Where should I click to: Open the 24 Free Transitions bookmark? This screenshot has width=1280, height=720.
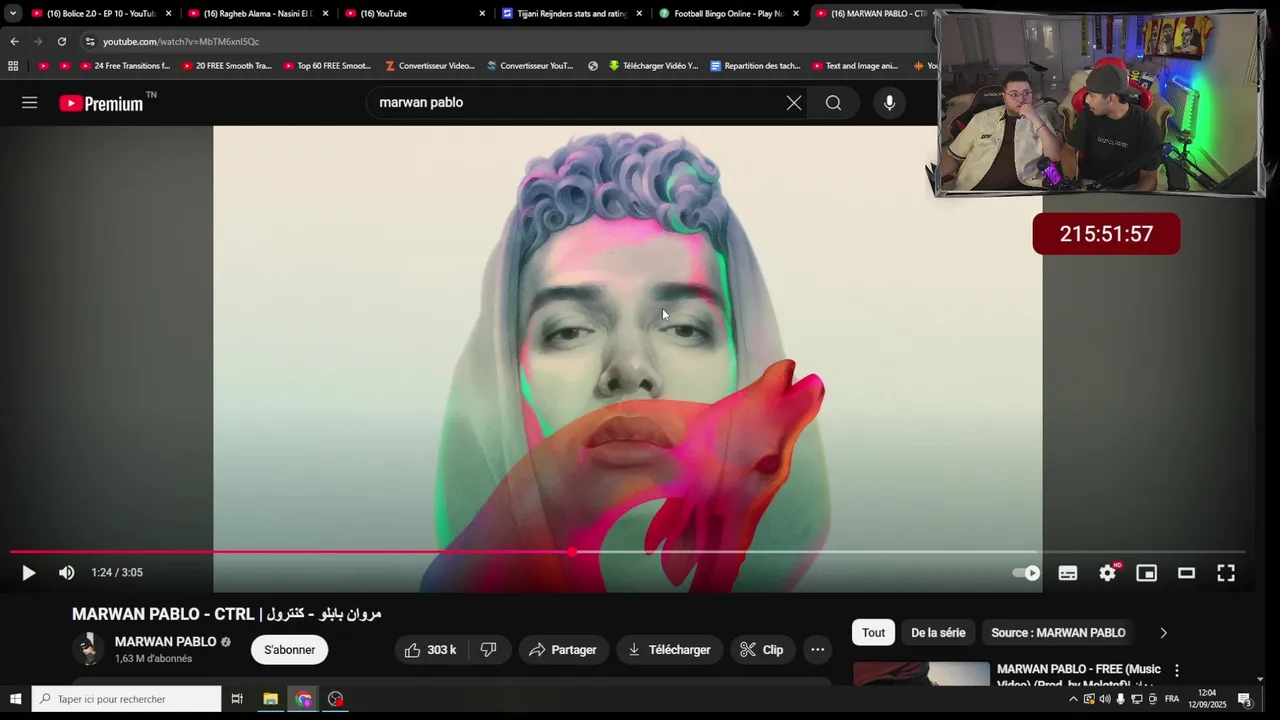(125, 66)
